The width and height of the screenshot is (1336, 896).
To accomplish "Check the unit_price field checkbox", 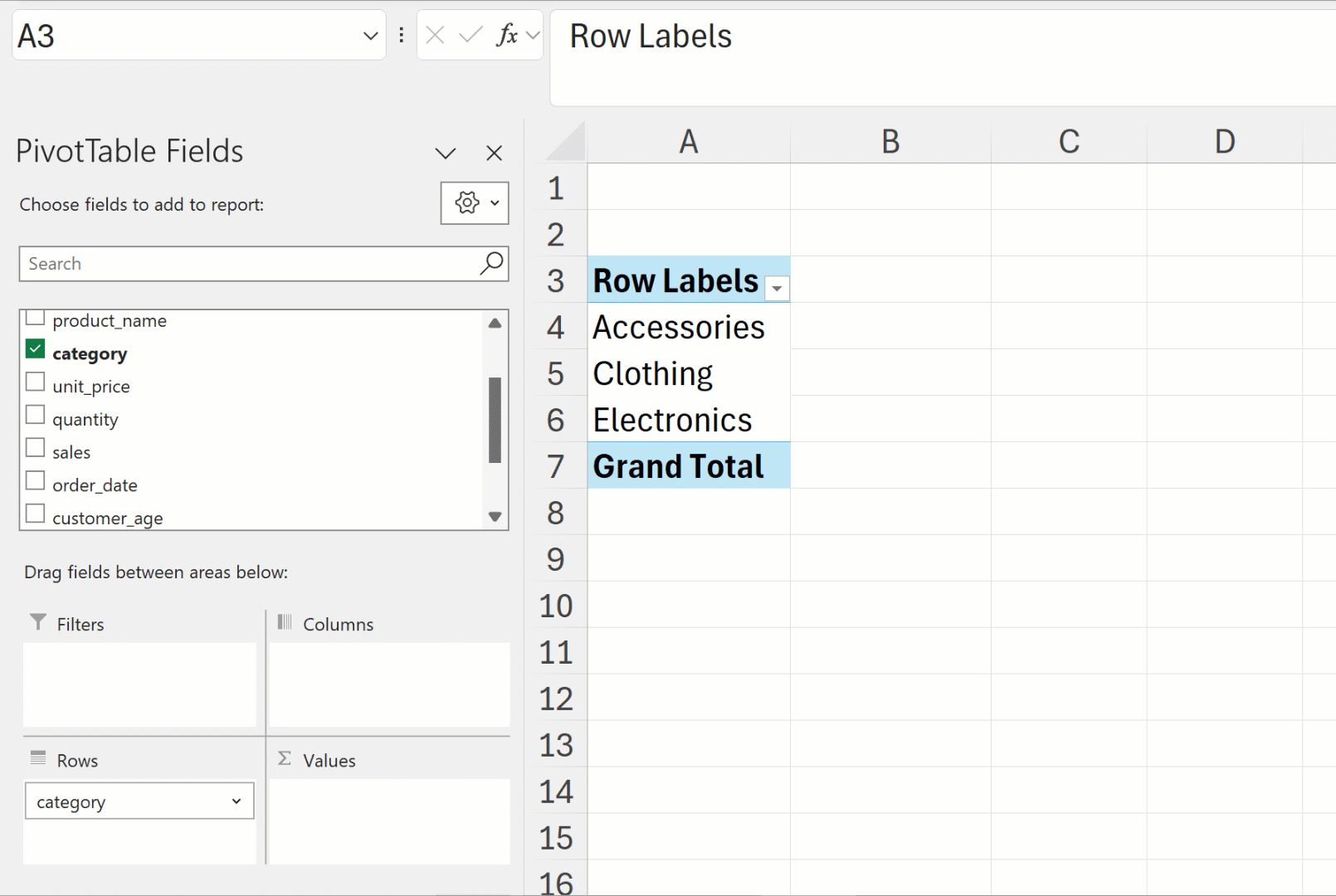I will point(35,382).
